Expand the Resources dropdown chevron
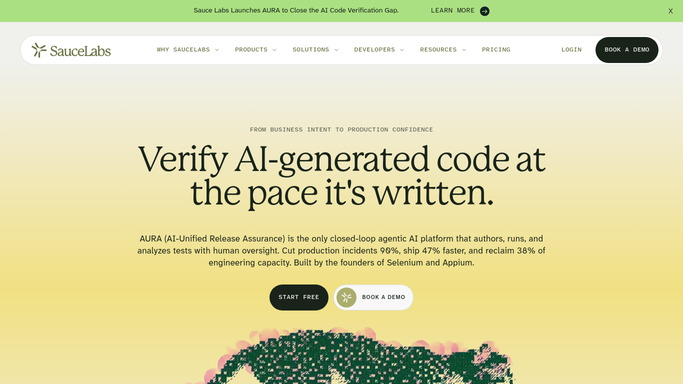 coord(464,50)
